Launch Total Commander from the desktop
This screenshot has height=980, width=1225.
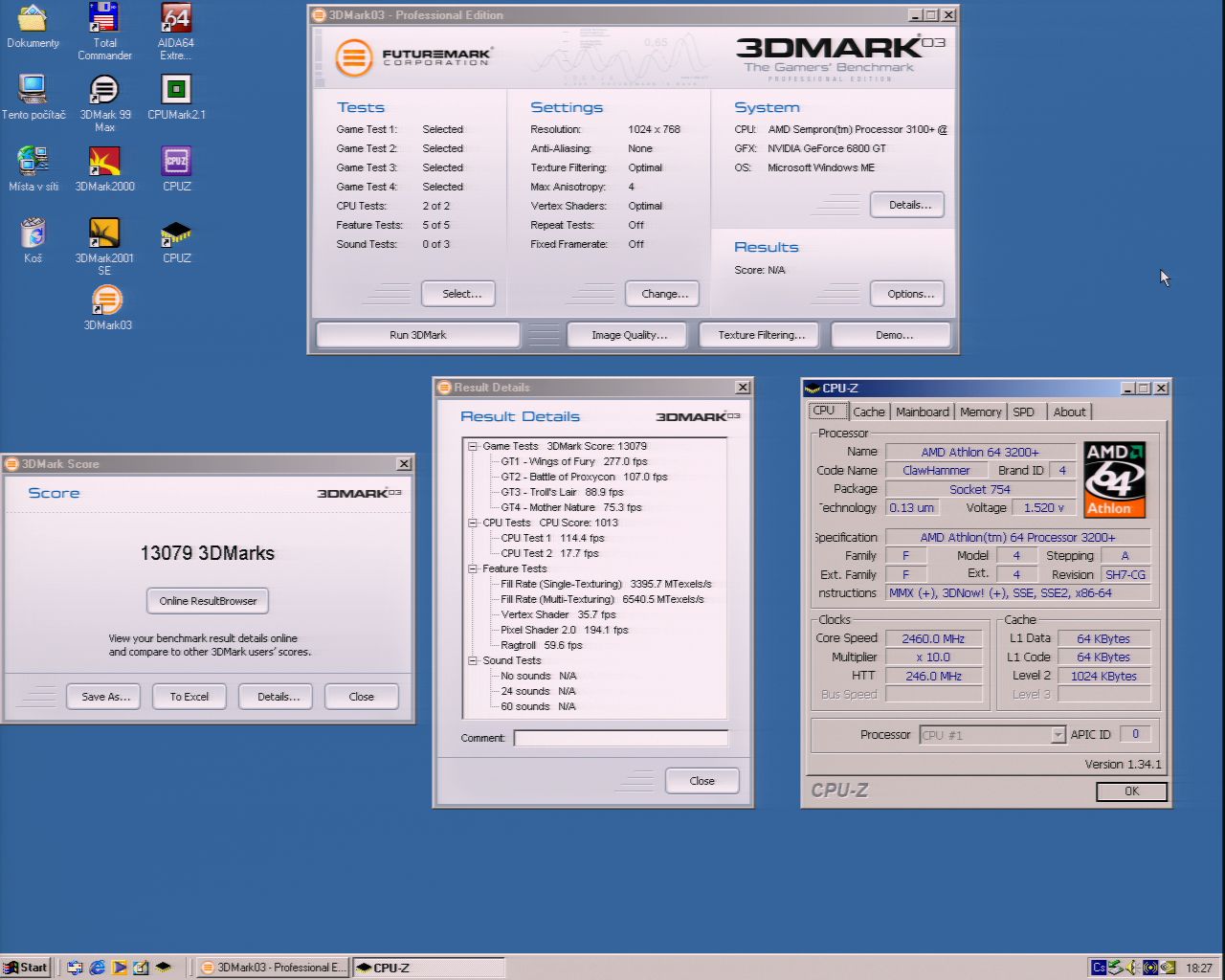104,32
